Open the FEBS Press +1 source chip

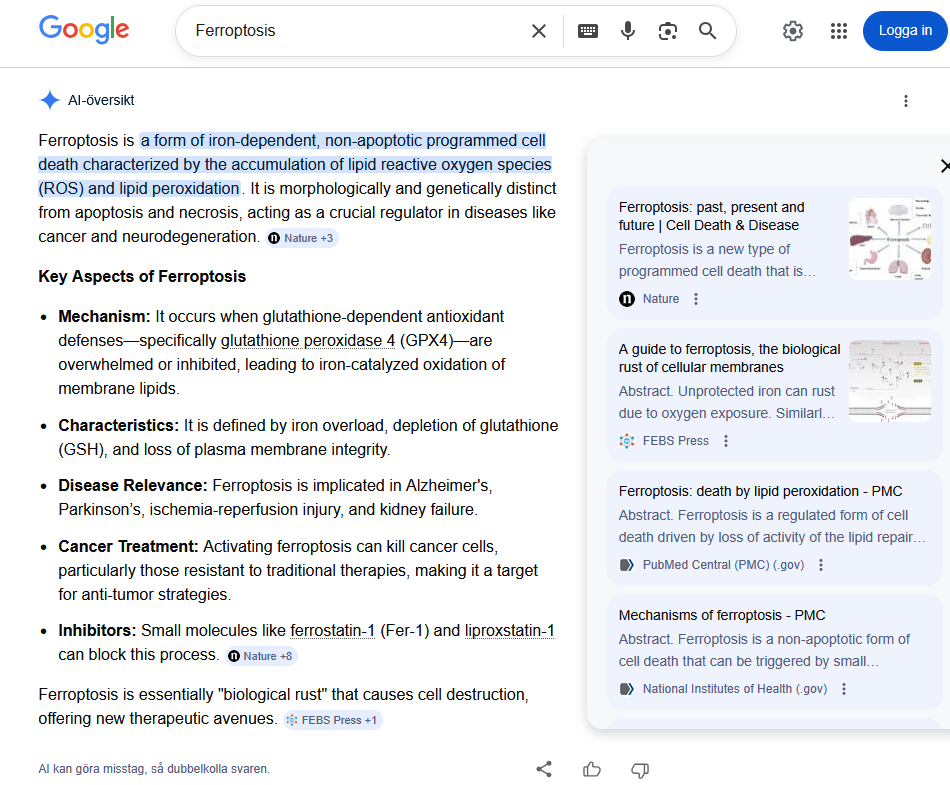click(x=332, y=720)
